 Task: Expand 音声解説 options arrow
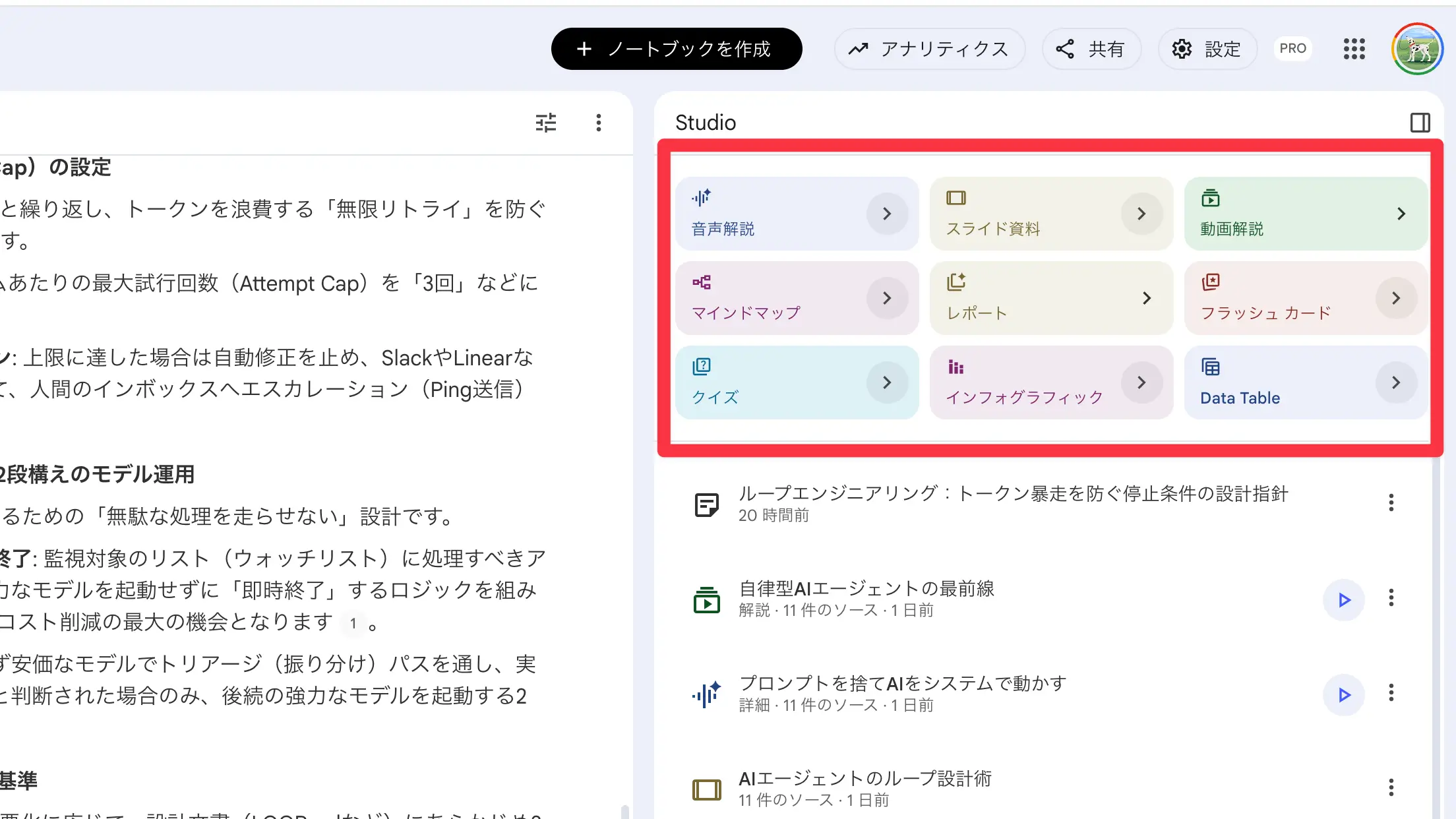pos(887,214)
